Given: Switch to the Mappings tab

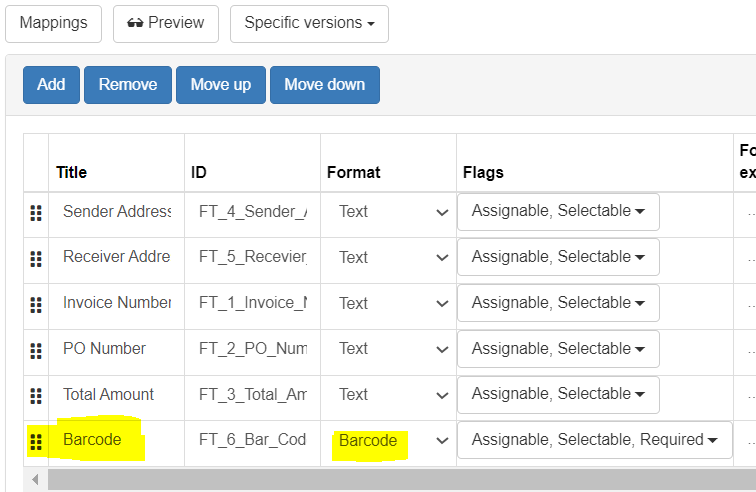Looking at the screenshot, I should click(x=53, y=23).
